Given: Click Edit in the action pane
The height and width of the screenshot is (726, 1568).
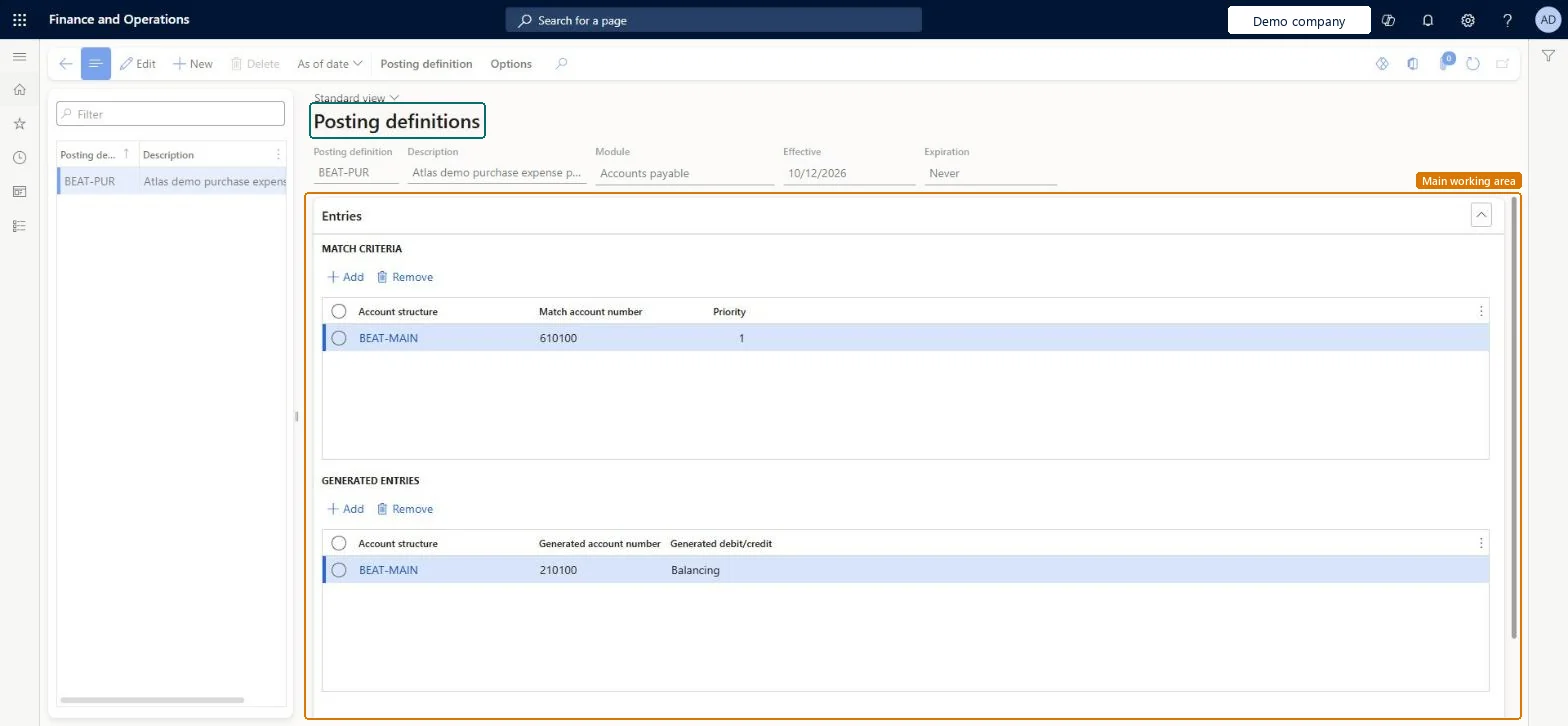Looking at the screenshot, I should point(138,64).
